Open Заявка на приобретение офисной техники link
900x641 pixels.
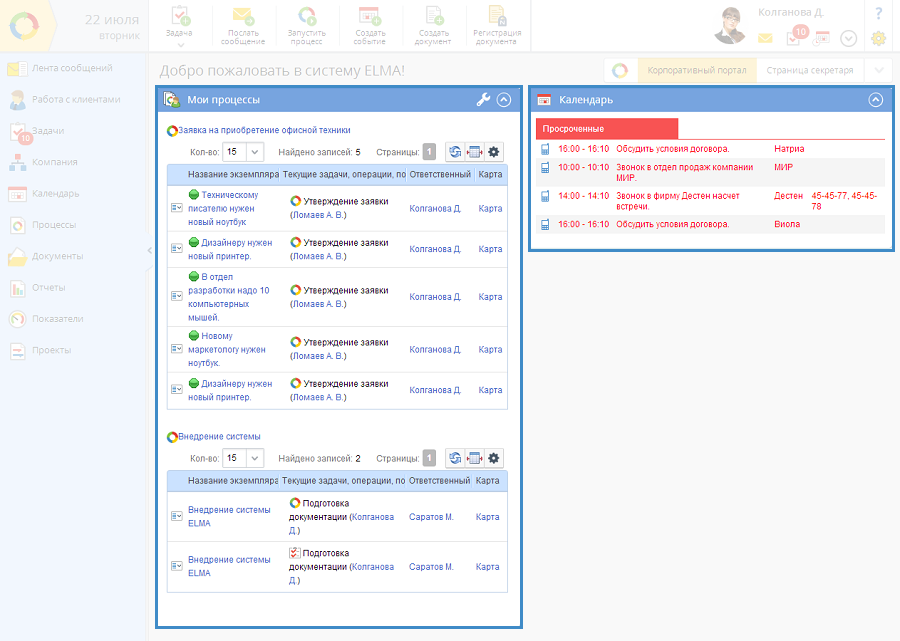(x=264, y=130)
